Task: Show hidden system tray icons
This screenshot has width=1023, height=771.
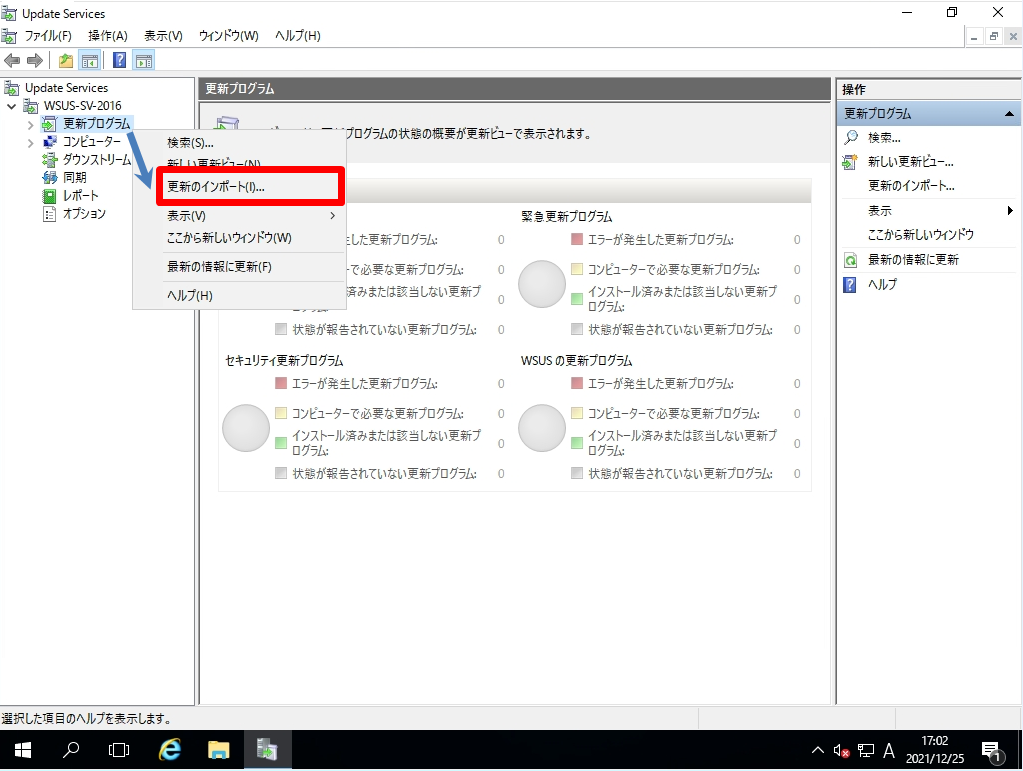Action: coord(817,750)
